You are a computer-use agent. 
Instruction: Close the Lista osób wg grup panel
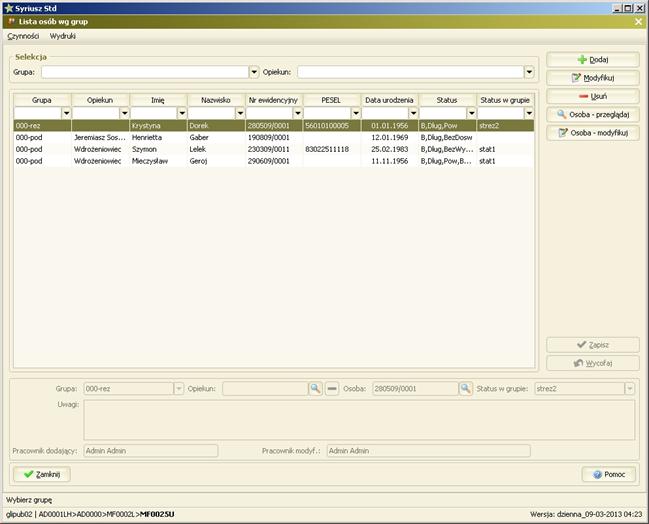638,22
